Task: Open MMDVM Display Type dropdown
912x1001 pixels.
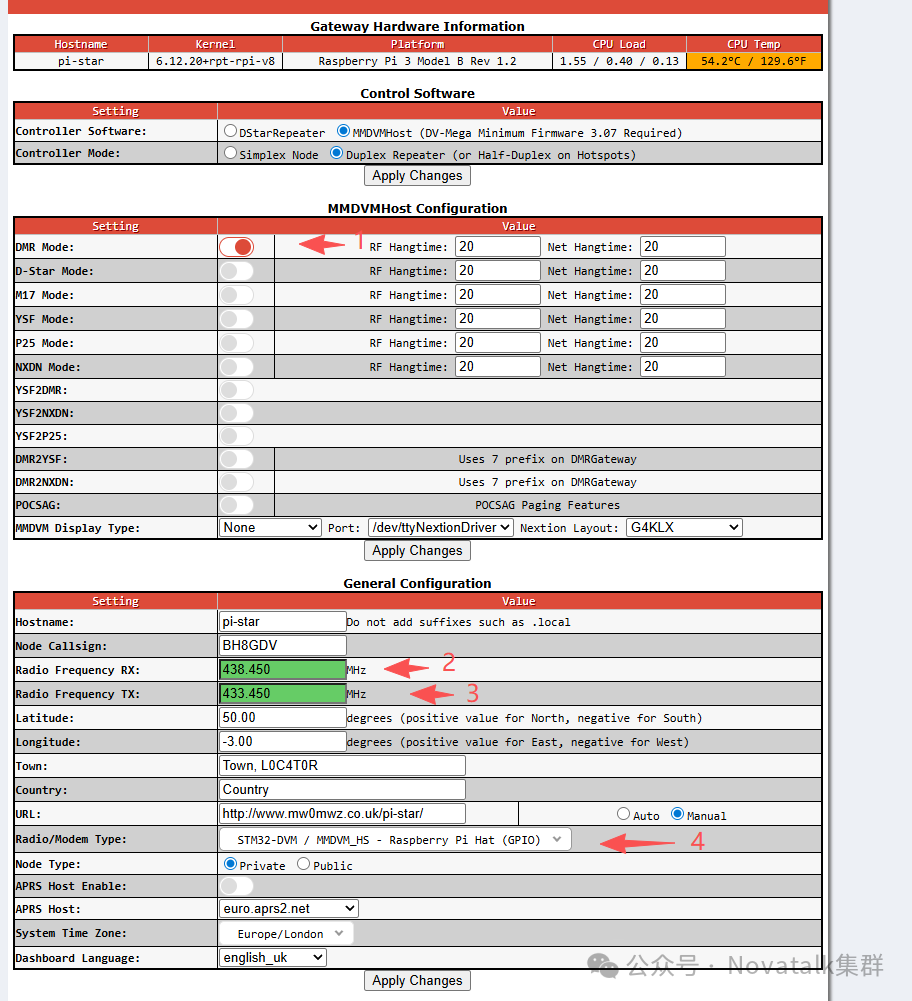Action: pyautogui.click(x=269, y=527)
